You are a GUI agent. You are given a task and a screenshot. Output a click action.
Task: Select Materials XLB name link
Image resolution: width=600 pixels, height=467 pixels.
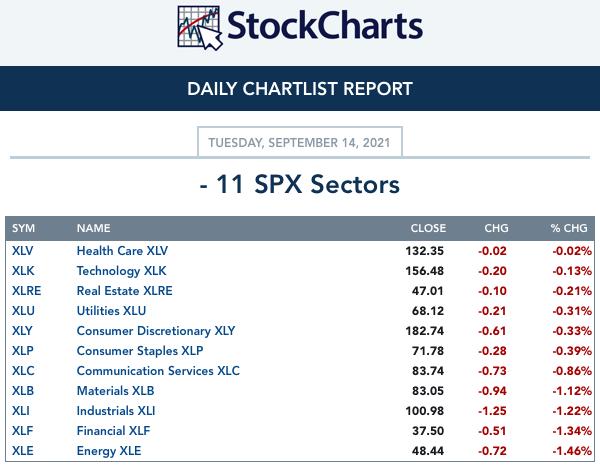[x=115, y=391]
